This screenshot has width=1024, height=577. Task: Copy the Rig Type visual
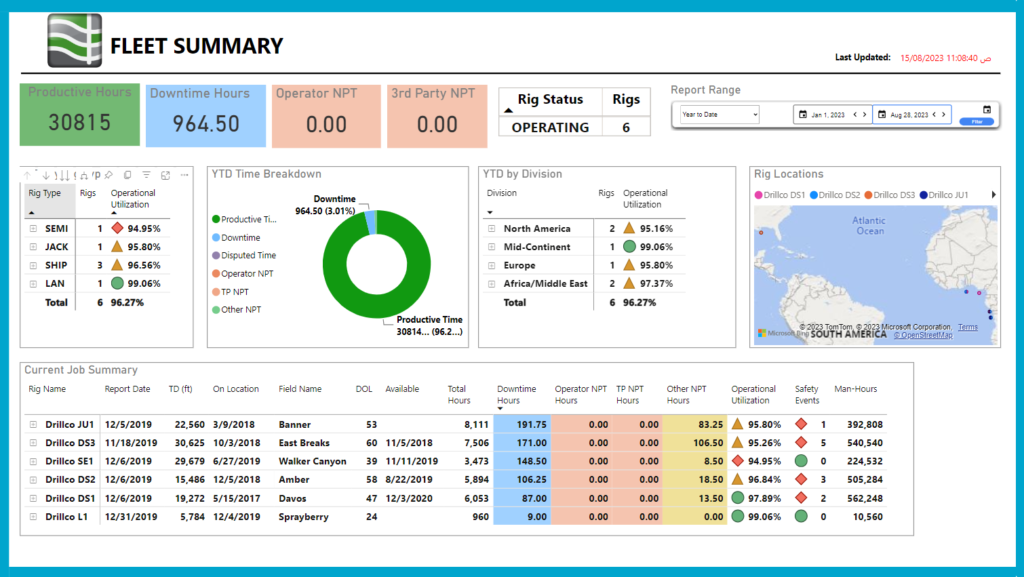(127, 175)
